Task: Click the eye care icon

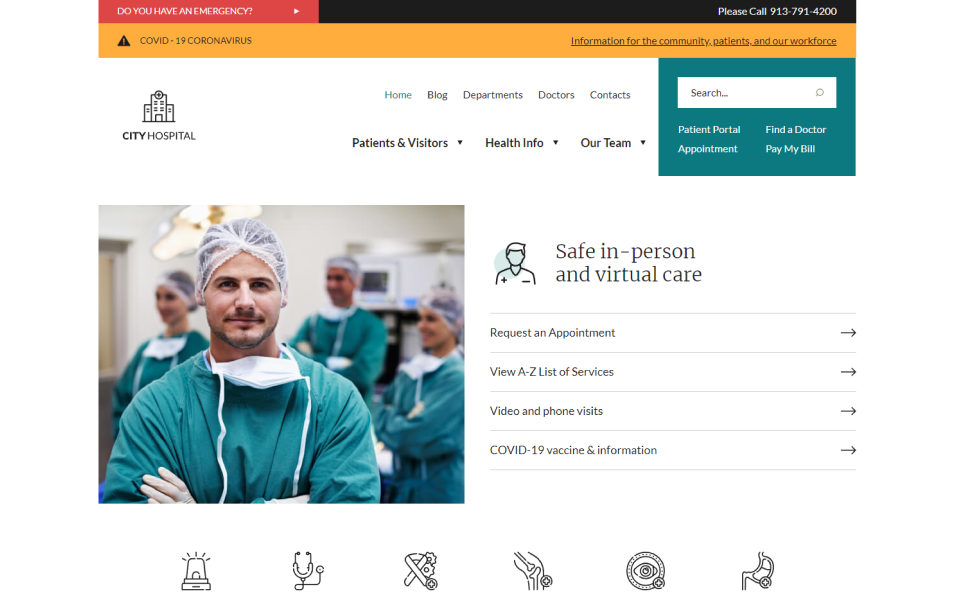Action: (x=645, y=571)
